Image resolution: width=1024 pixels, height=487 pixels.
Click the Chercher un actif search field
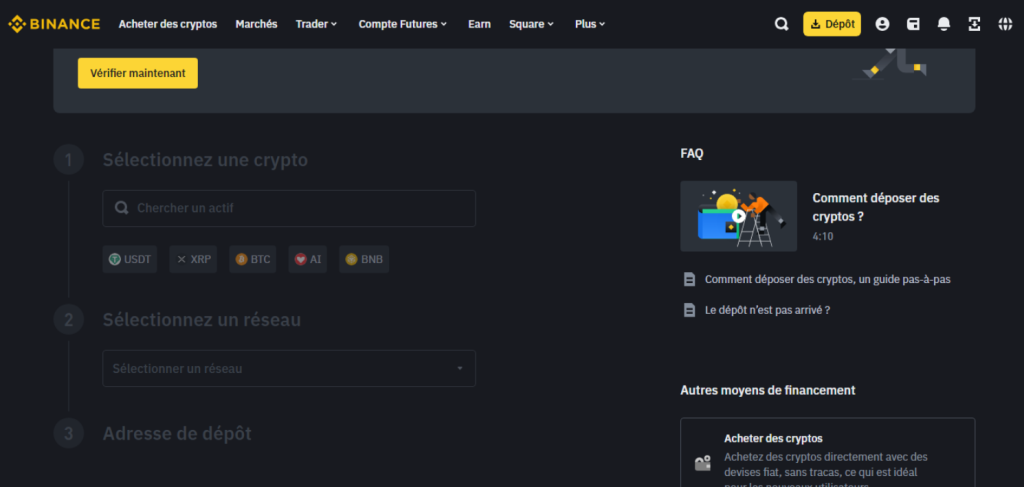tap(289, 208)
